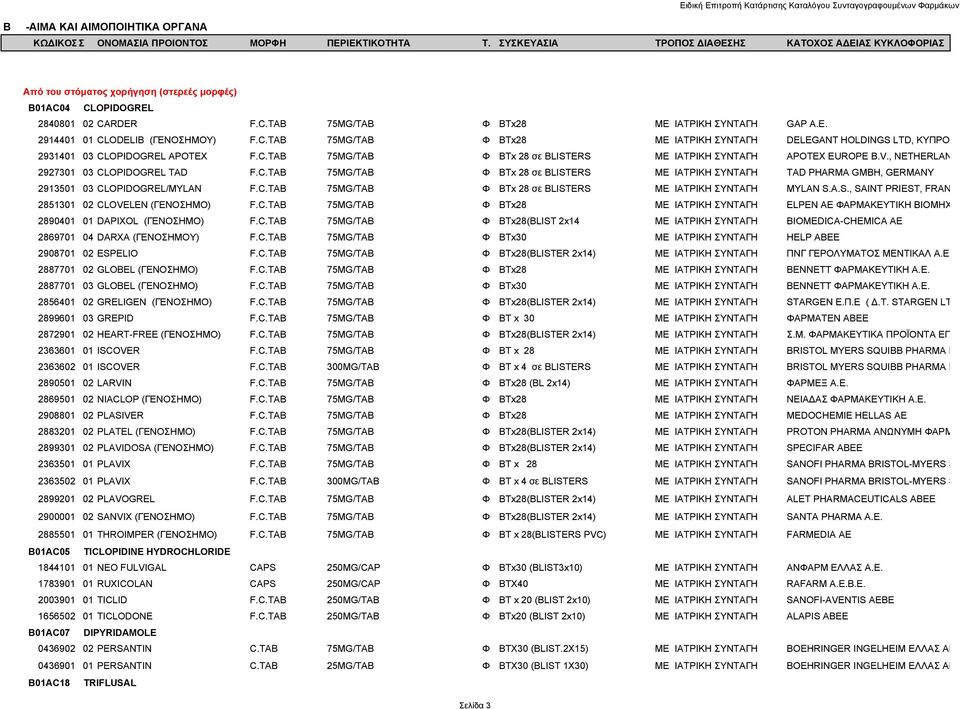Select GRELIGEN (ΓΕΝΟΣΗΜΟ) entry
The image size is (960, 709).
[154, 302]
